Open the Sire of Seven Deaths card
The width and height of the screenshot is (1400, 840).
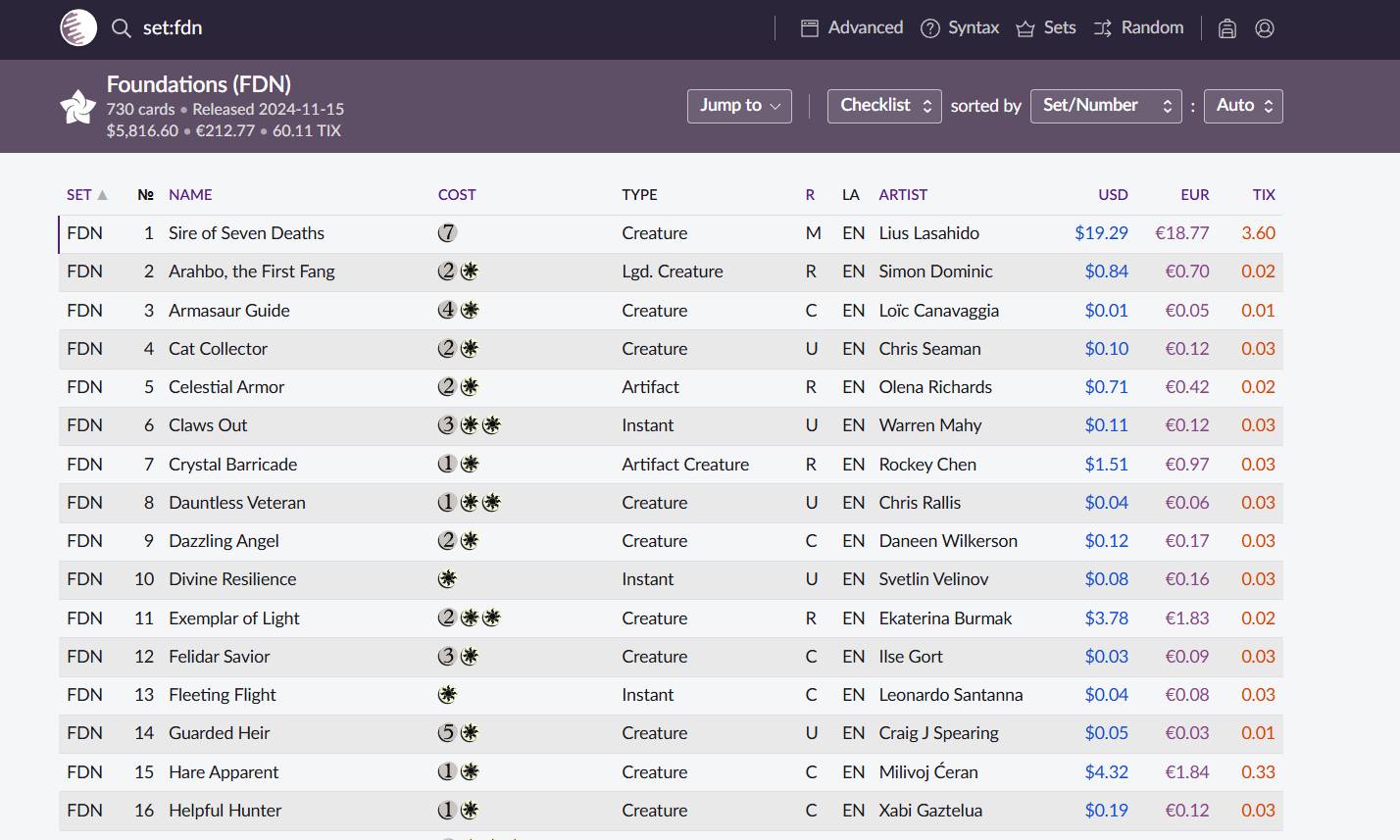pos(246,233)
